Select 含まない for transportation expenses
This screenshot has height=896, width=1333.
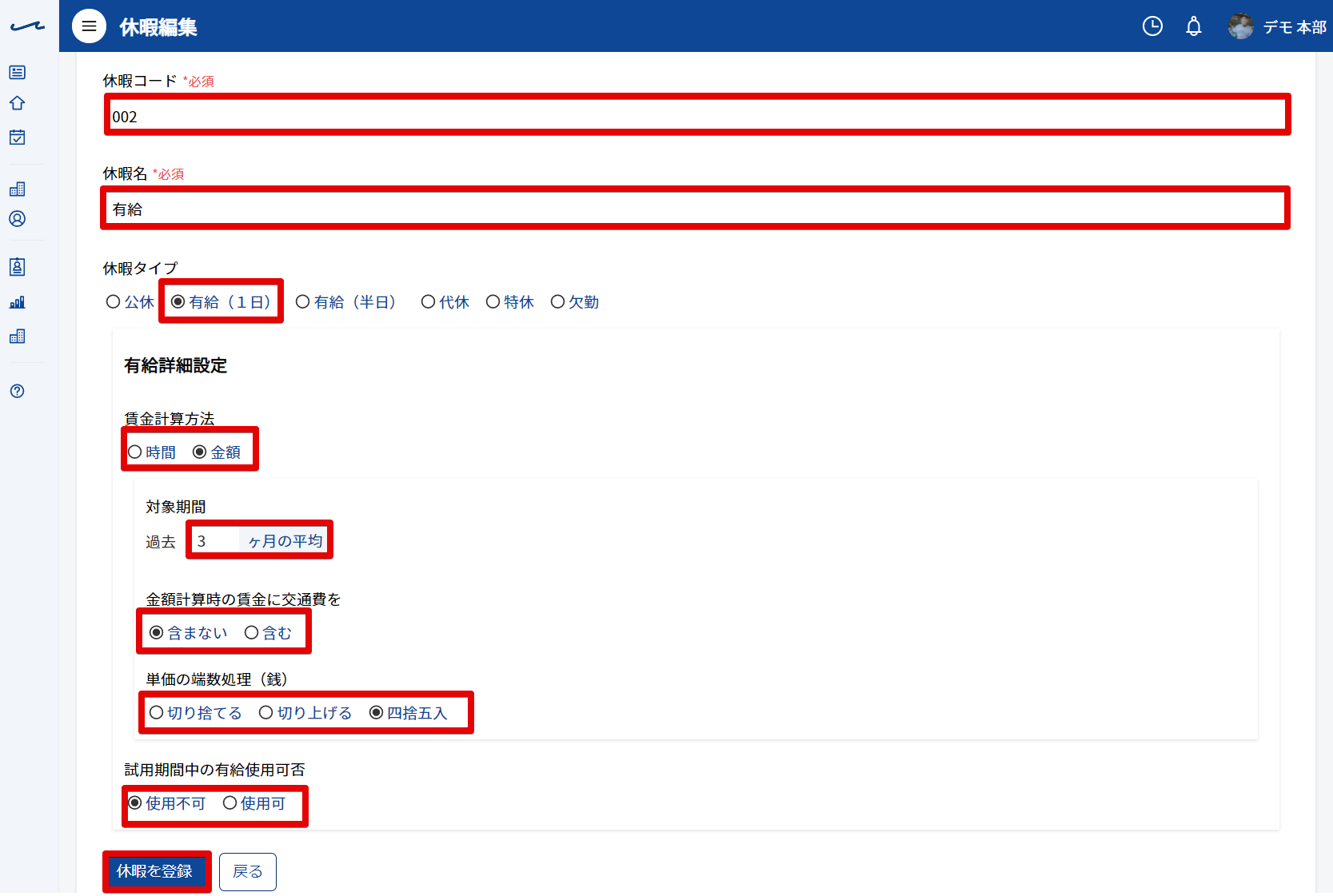pyautogui.click(x=188, y=633)
